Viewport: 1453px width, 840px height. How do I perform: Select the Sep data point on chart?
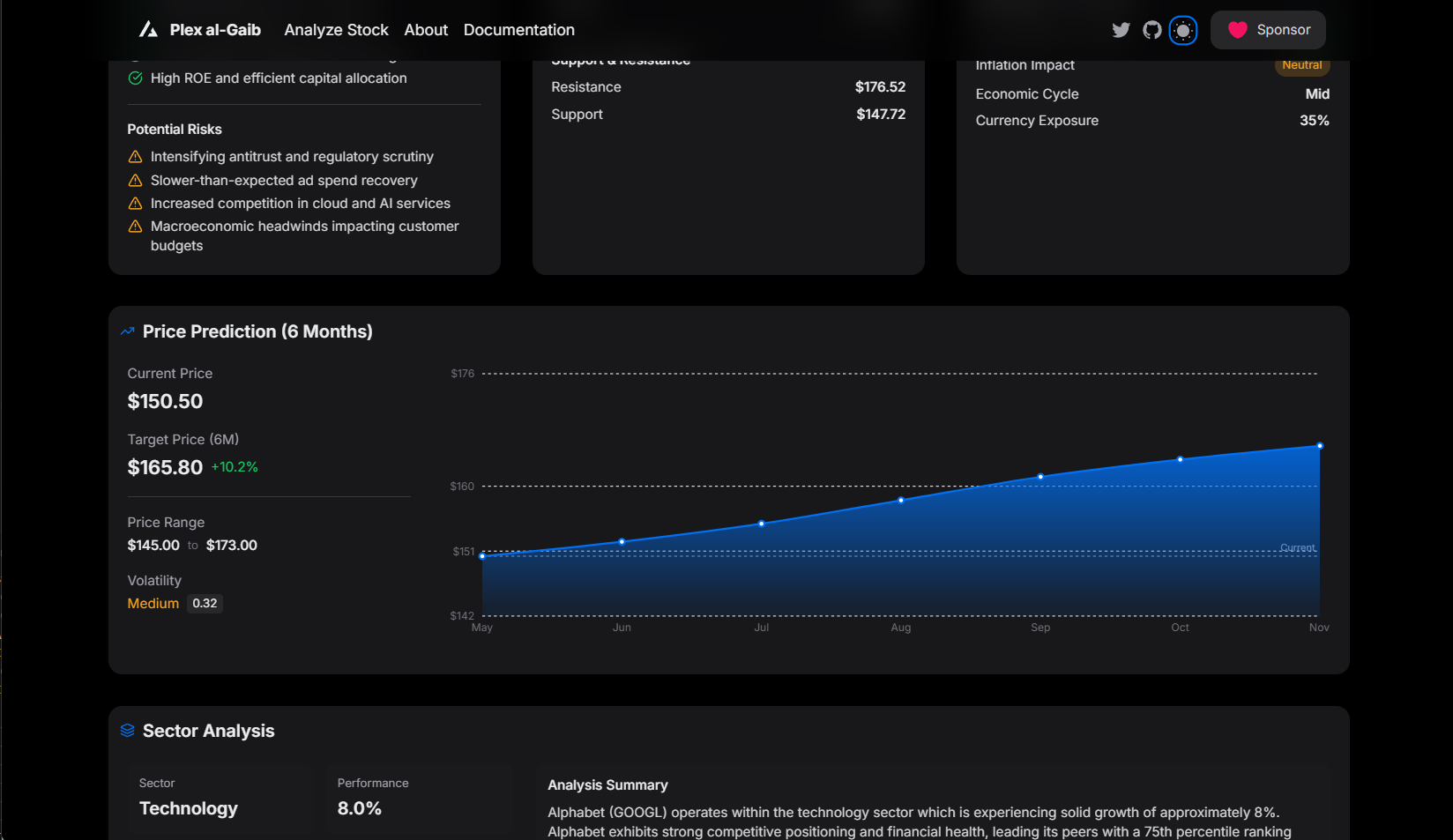[1040, 477]
